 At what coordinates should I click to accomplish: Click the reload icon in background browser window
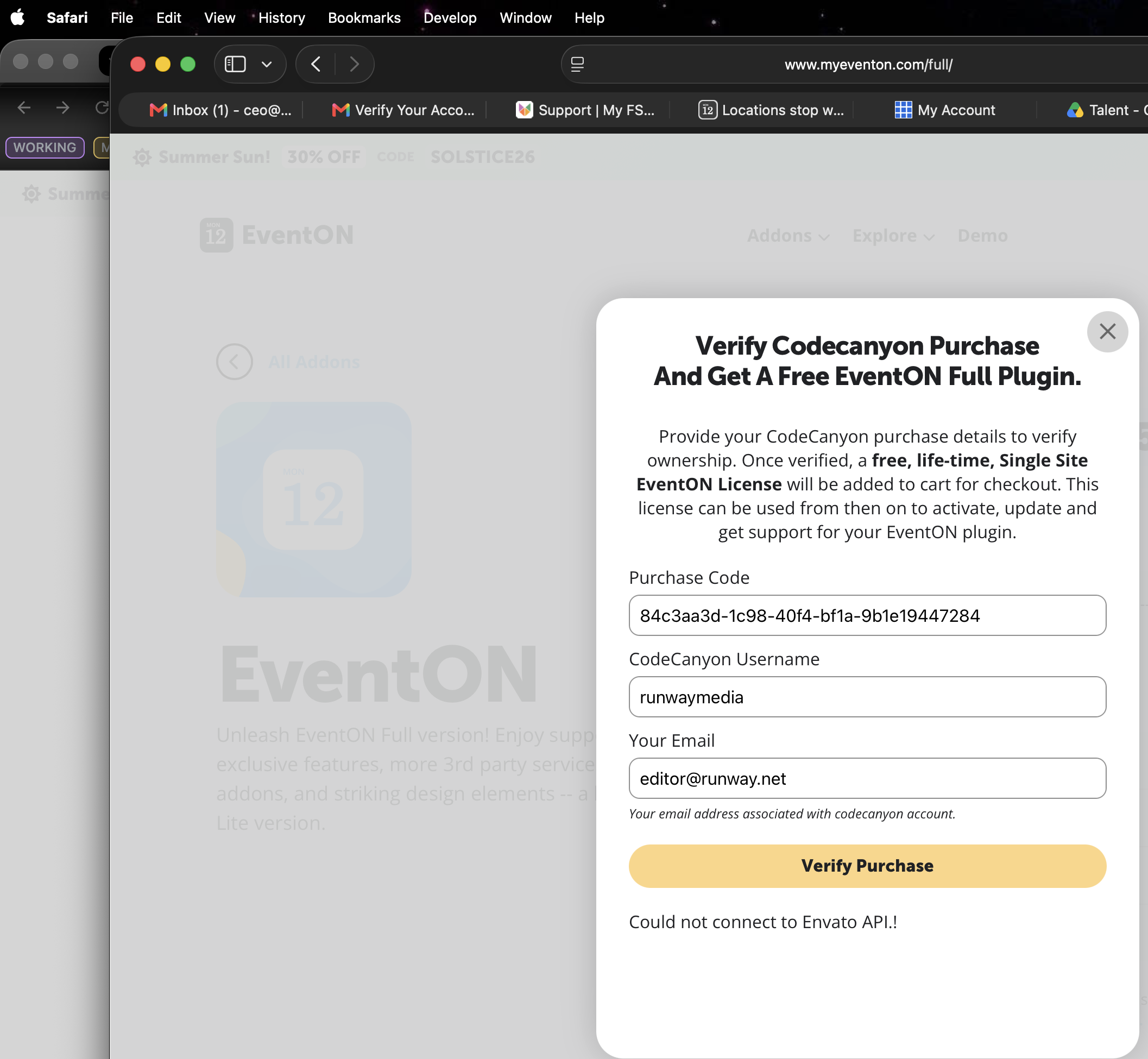click(102, 108)
